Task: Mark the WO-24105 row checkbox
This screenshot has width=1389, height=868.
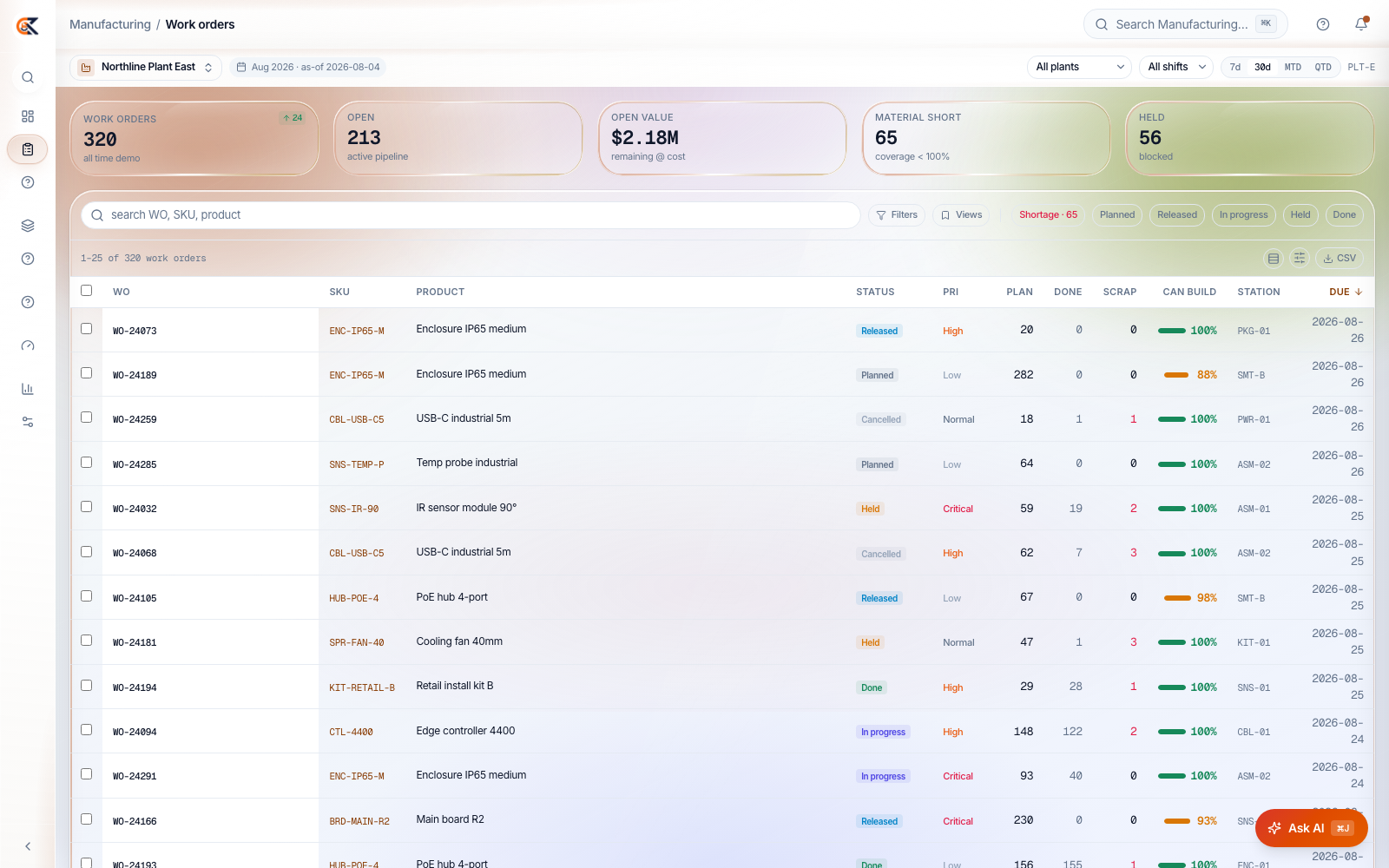Action: [x=86, y=596]
